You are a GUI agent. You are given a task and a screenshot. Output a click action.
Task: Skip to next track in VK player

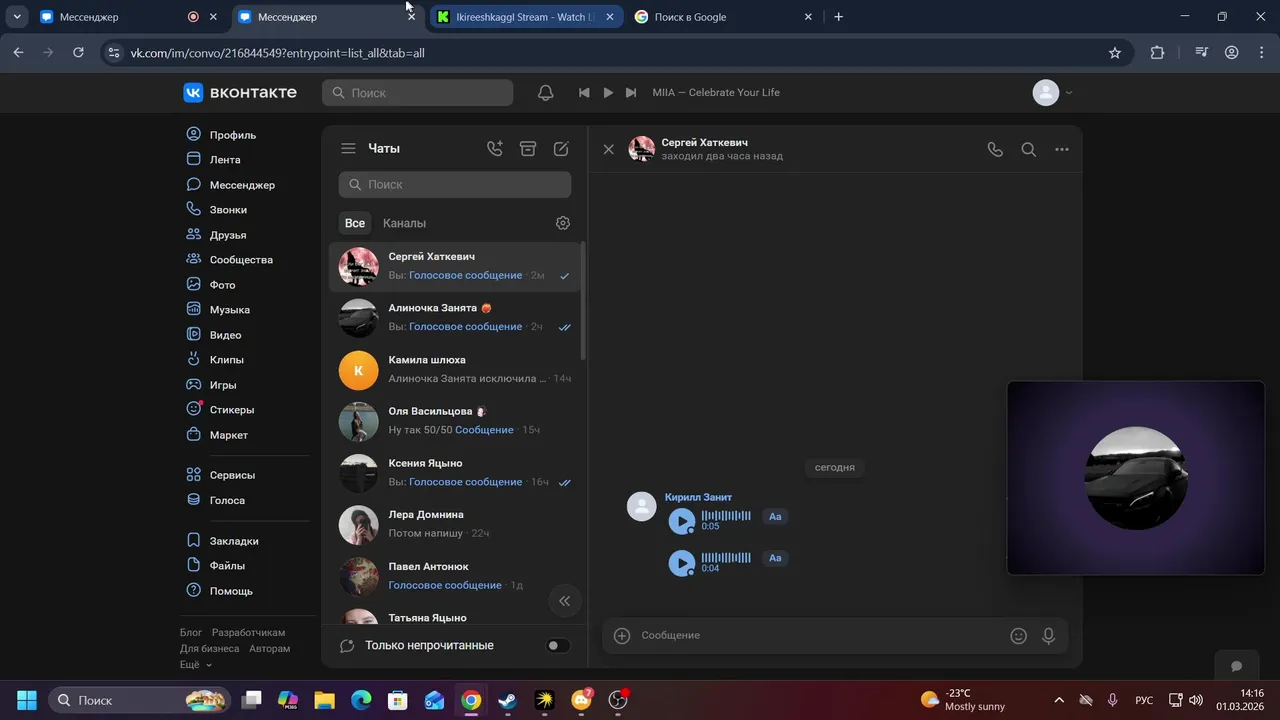(x=631, y=92)
